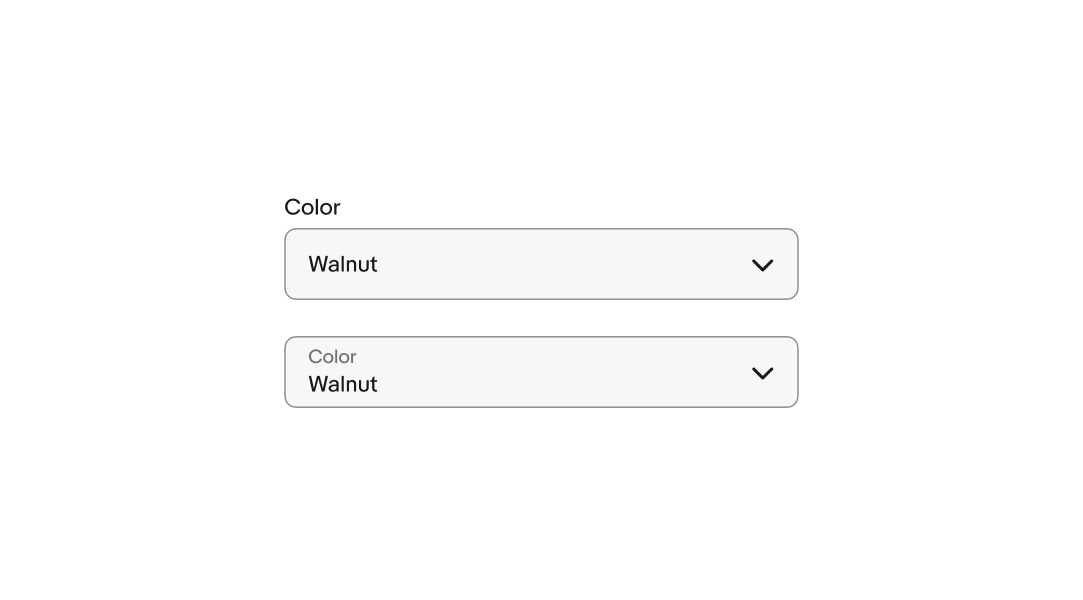This screenshot has width=1083, height=600.
Task: Expand the second select using its down arrow
Action: [762, 373]
